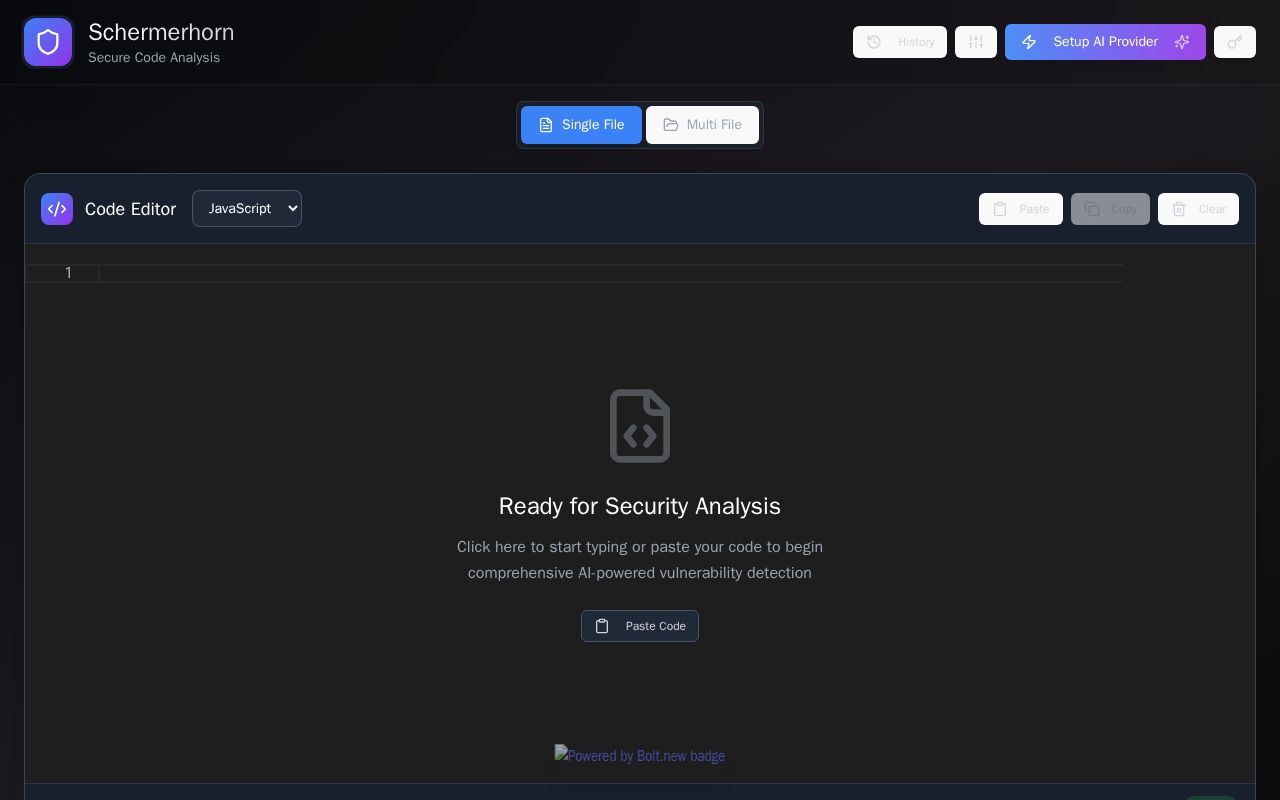Image resolution: width=1280 pixels, height=800 pixels.
Task: Click the Paste button in the editor toolbar
Action: click(x=1021, y=209)
